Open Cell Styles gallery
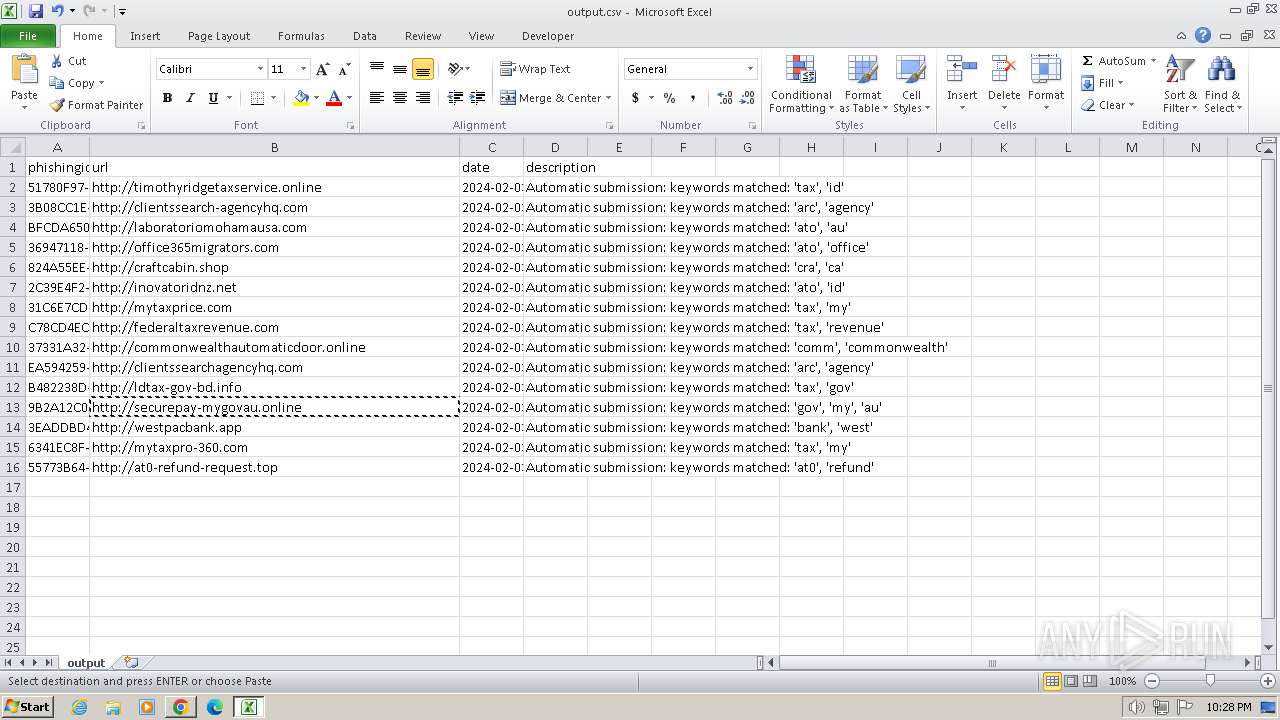The height and width of the screenshot is (720, 1280). [x=911, y=84]
